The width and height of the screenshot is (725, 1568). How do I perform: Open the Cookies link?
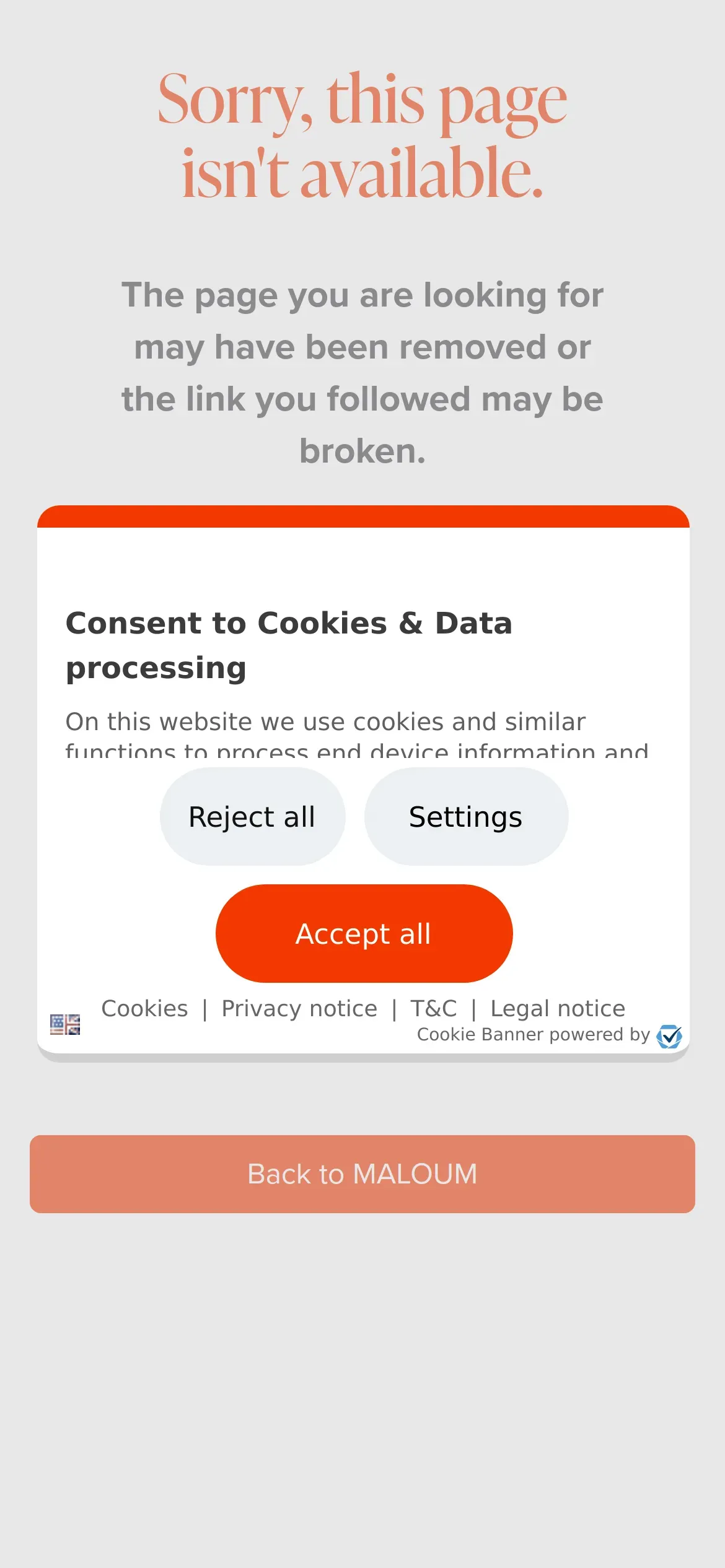coord(144,1008)
